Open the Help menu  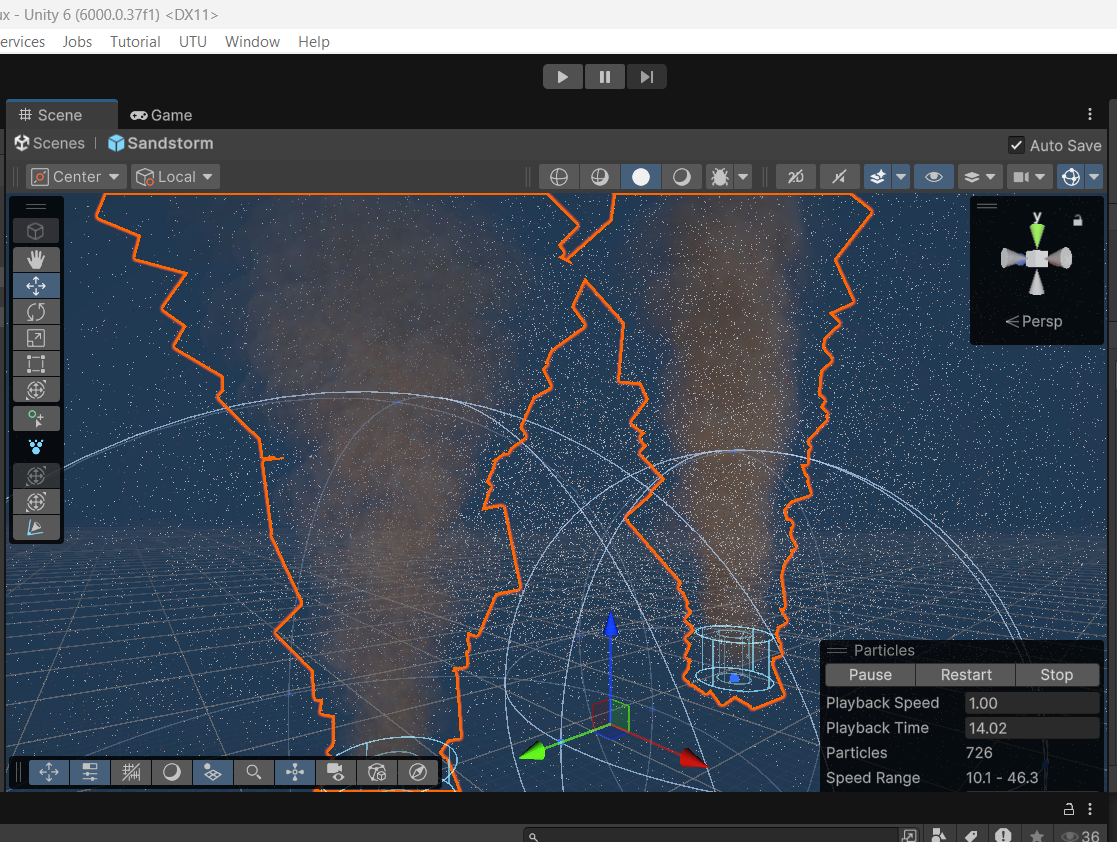(313, 41)
